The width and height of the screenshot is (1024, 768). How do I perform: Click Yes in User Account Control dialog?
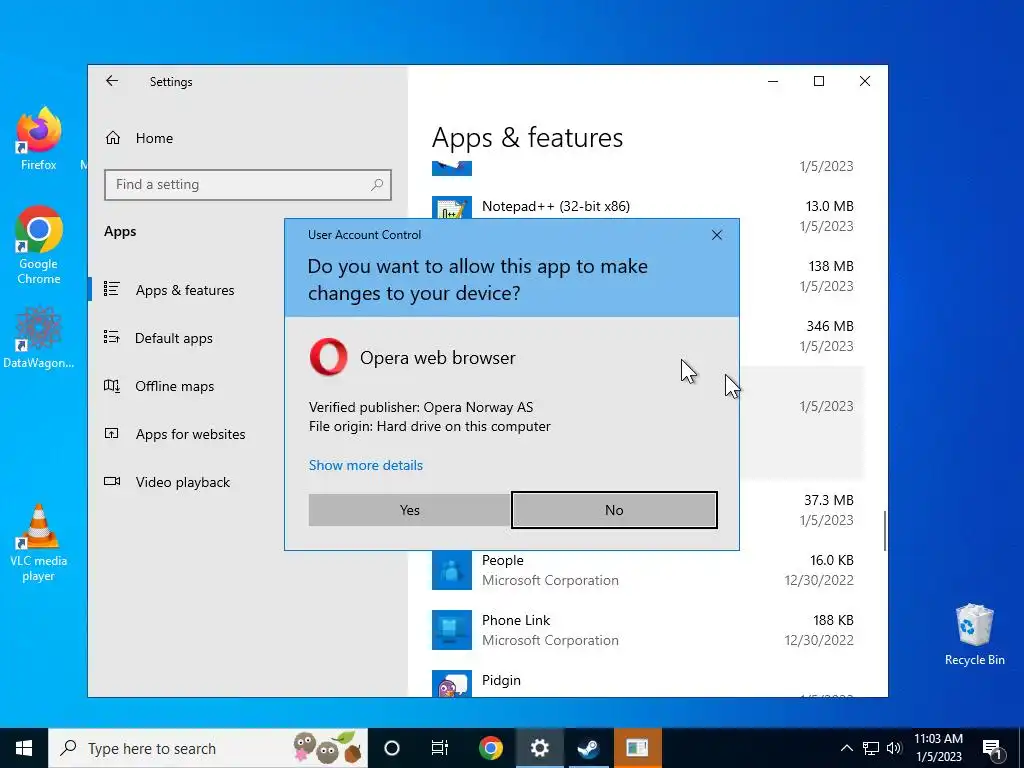409,510
